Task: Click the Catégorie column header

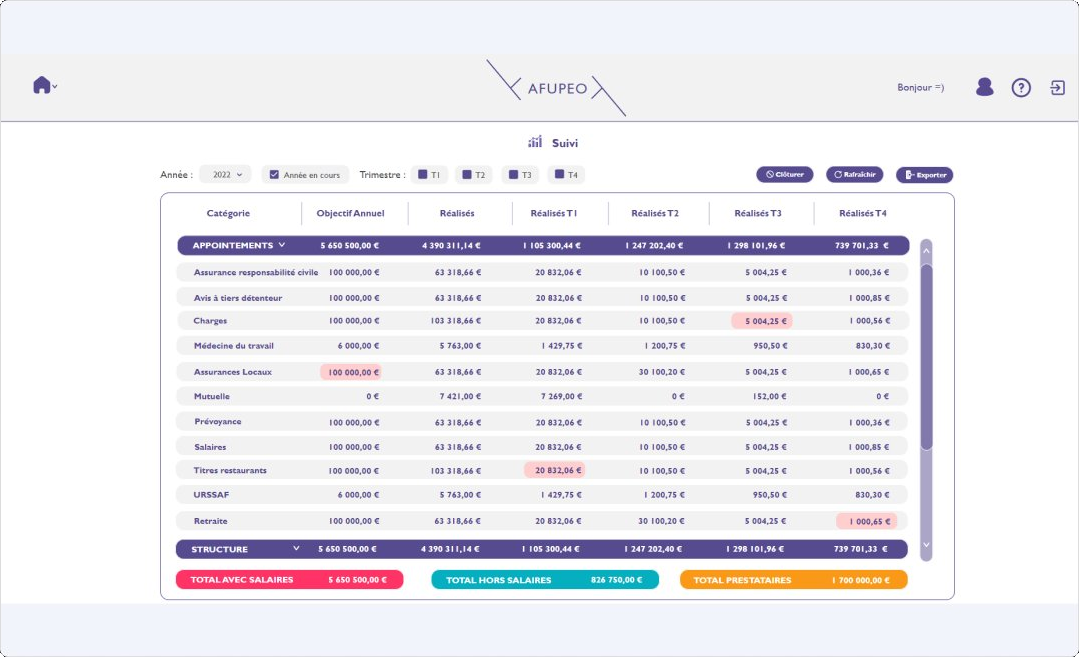Action: [x=228, y=213]
